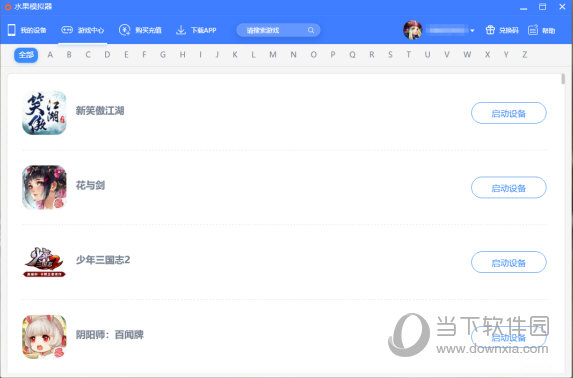The height and width of the screenshot is (378, 573).
Task: Filter games by letter W
Action: [x=467, y=55]
